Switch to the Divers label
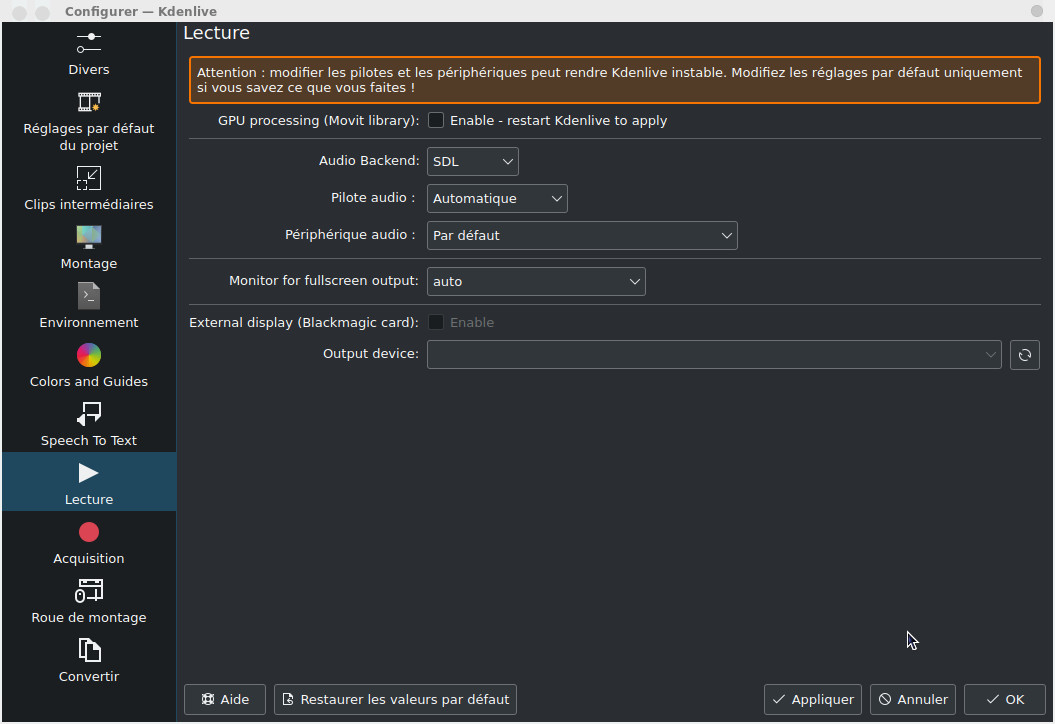Viewport: 1055px width, 724px height. tap(89, 69)
